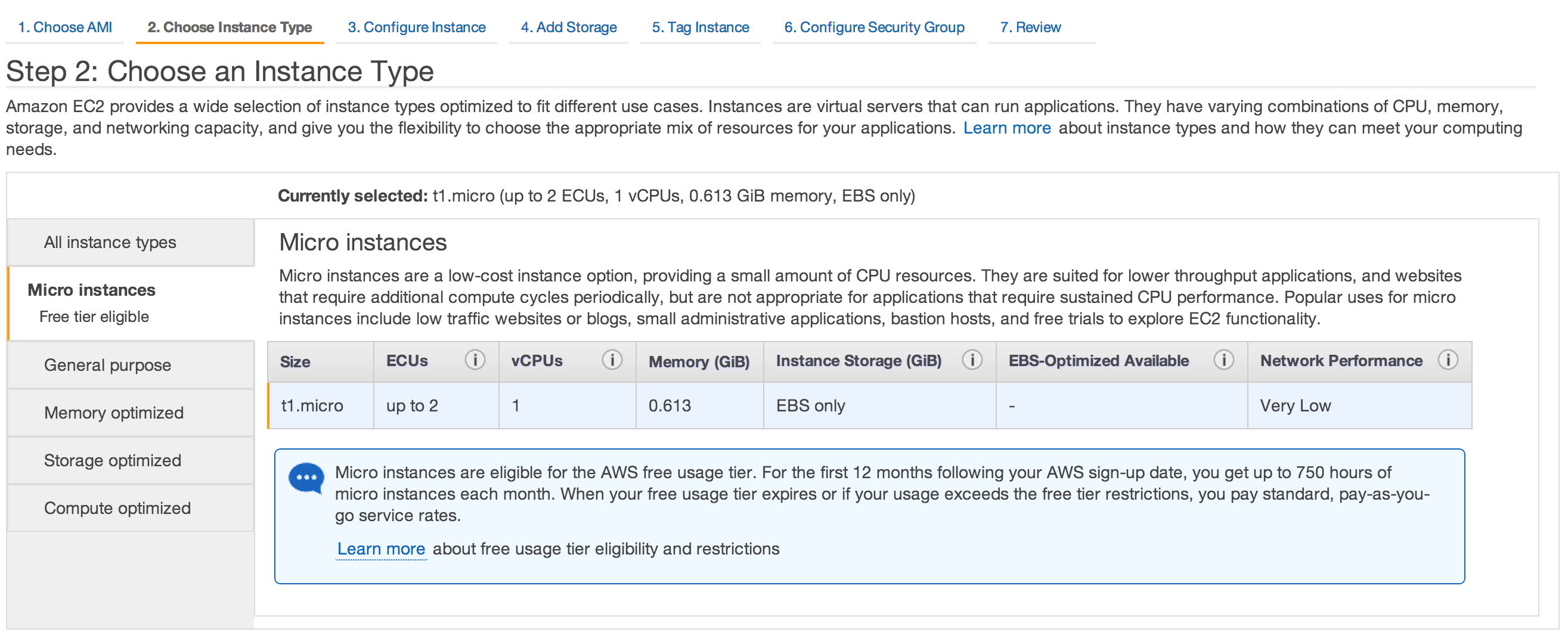Select 2. Choose Instance Type tab
The height and width of the screenshot is (638, 1568).
point(230,27)
